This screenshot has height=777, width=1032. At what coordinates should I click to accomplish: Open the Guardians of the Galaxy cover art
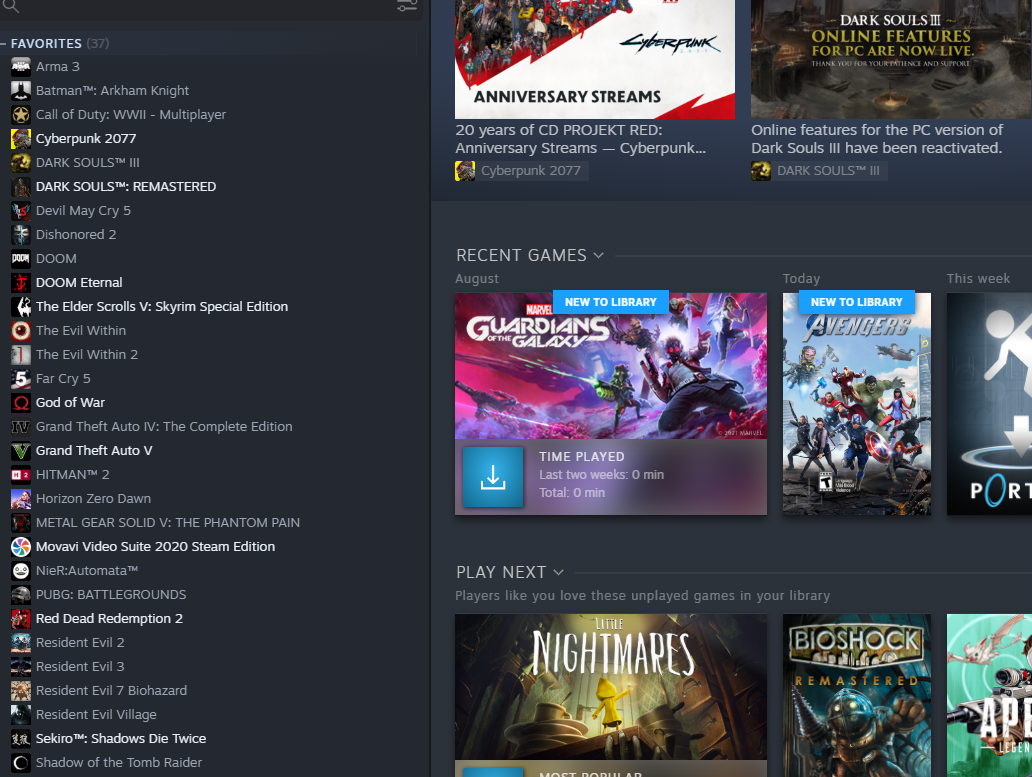click(611, 366)
